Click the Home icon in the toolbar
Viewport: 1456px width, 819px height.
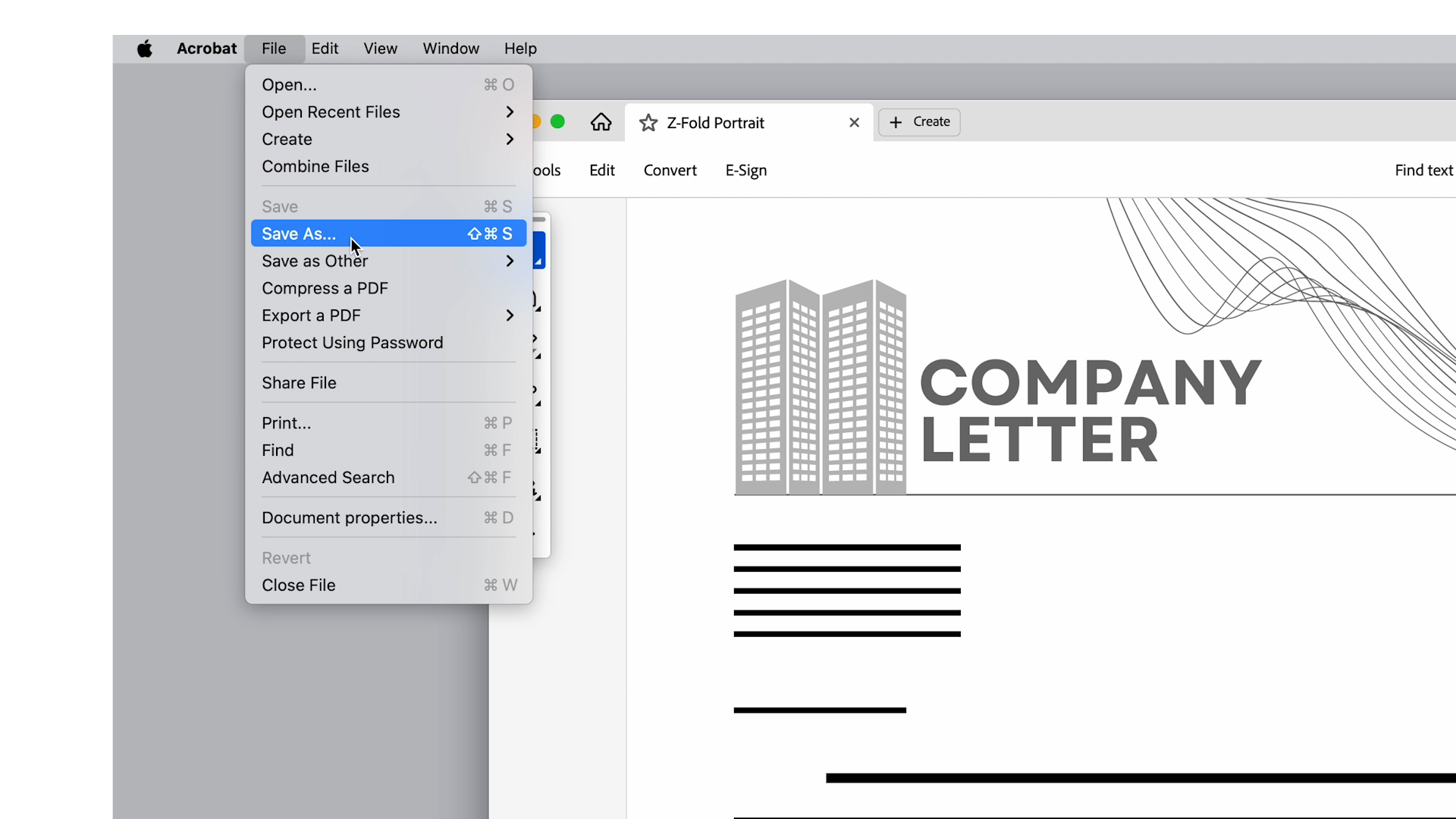[x=601, y=121]
